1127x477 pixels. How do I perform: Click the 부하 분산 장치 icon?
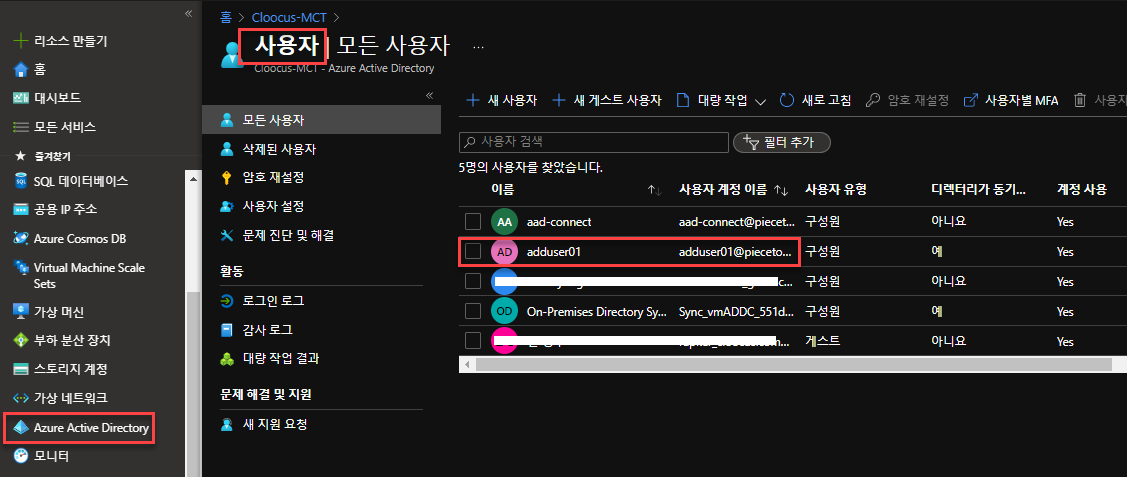pos(21,341)
